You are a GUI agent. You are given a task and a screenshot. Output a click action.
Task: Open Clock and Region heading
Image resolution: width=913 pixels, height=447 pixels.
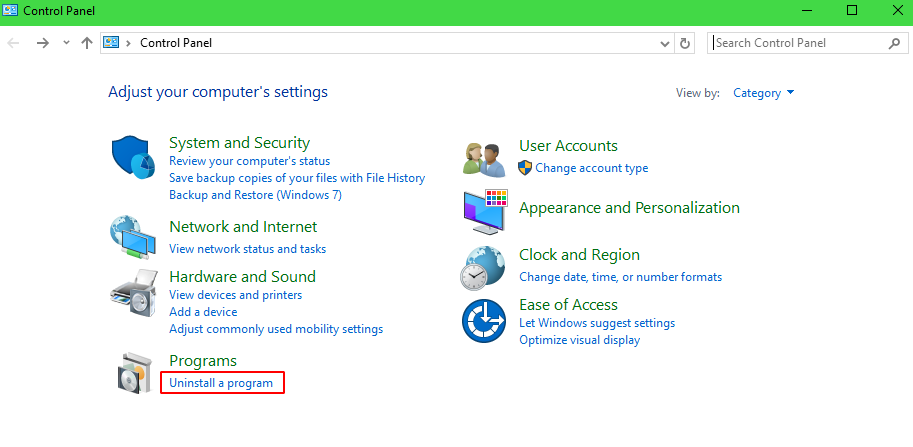coord(579,255)
